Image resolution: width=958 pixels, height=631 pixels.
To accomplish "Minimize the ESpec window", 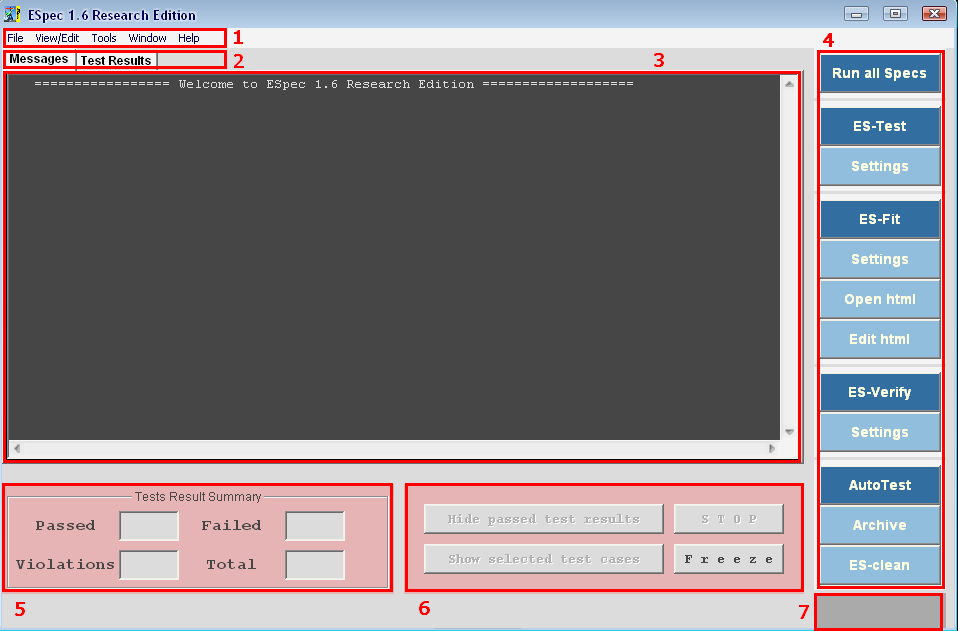I will pyautogui.click(x=857, y=13).
